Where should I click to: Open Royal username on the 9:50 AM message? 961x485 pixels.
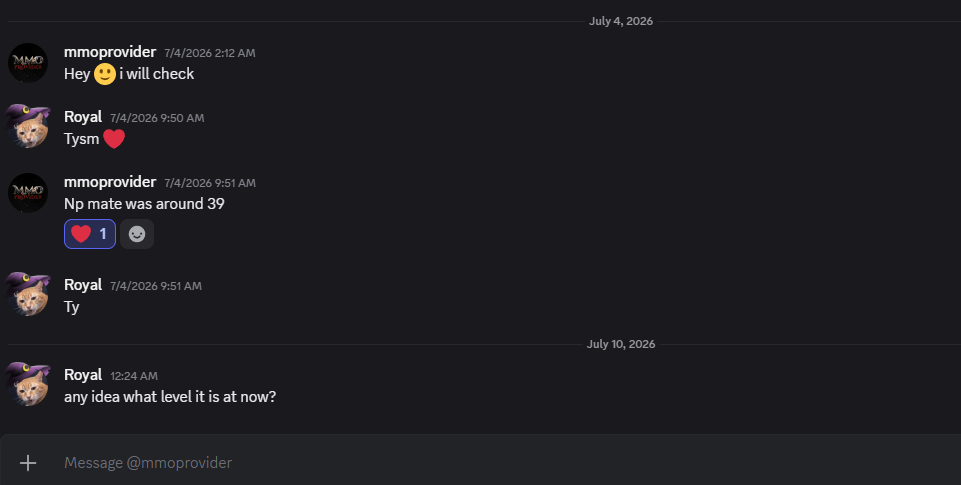(x=83, y=117)
